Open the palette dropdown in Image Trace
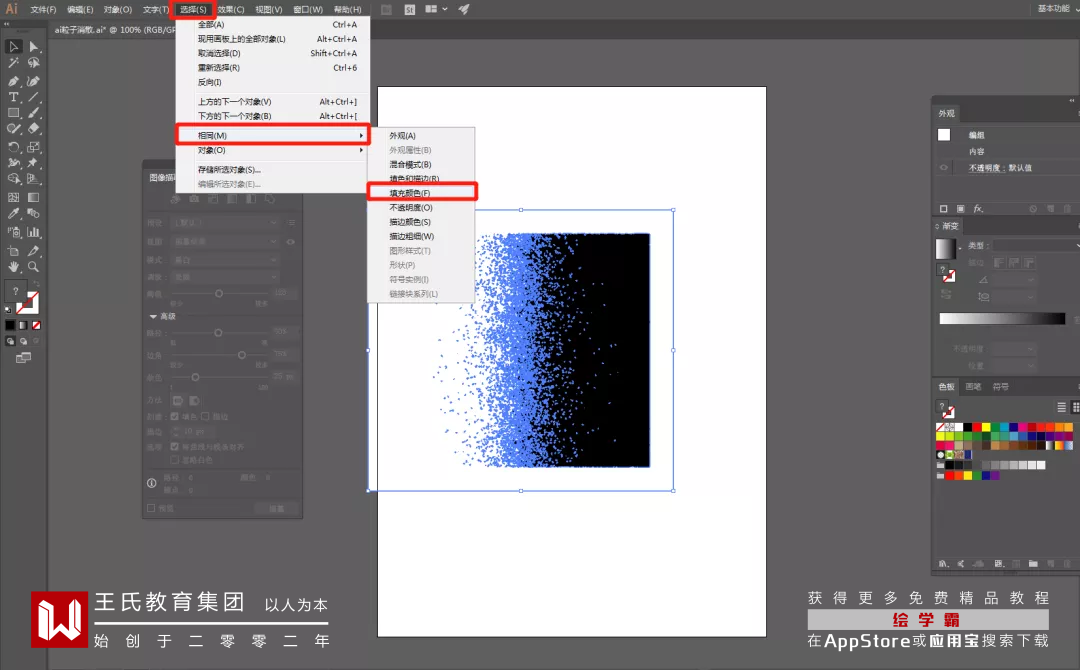This screenshot has width=1080, height=670. click(x=226, y=277)
